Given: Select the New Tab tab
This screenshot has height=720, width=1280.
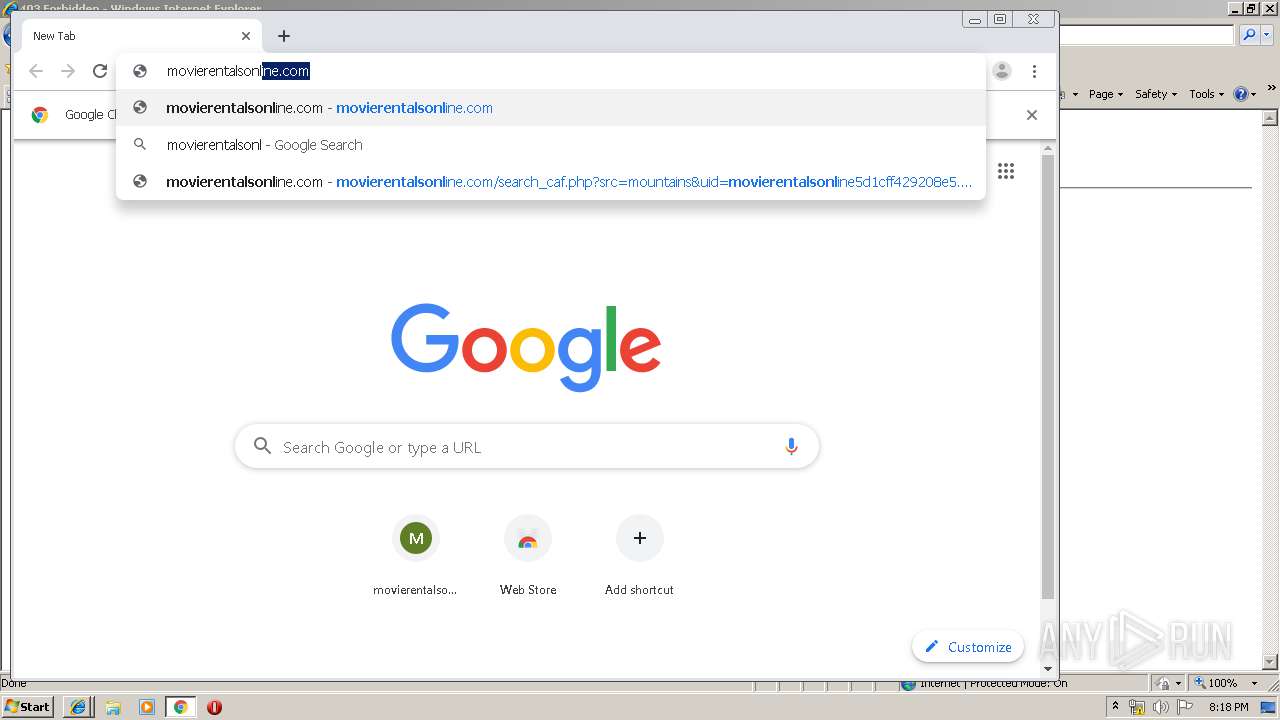Looking at the screenshot, I should (141, 36).
